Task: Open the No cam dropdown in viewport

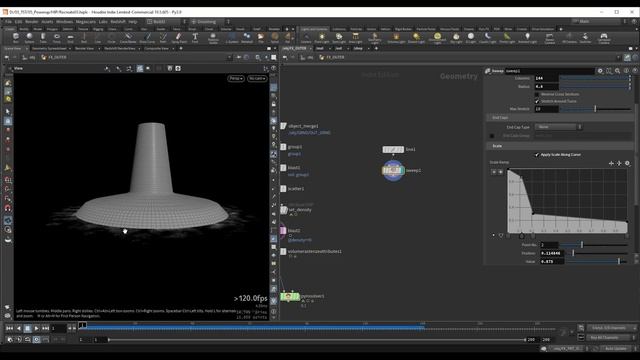Action: coord(257,78)
